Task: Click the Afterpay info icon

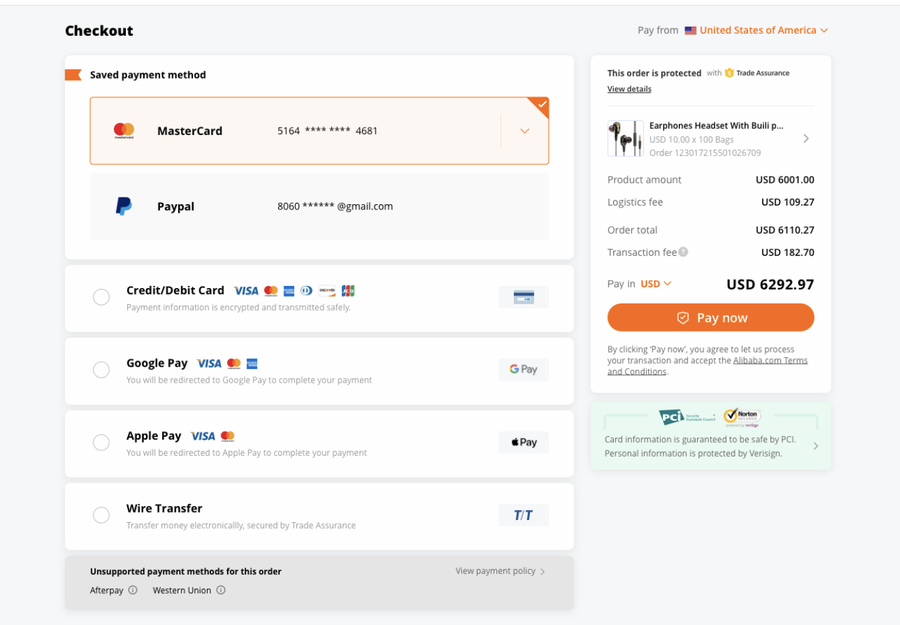Action: 133,590
